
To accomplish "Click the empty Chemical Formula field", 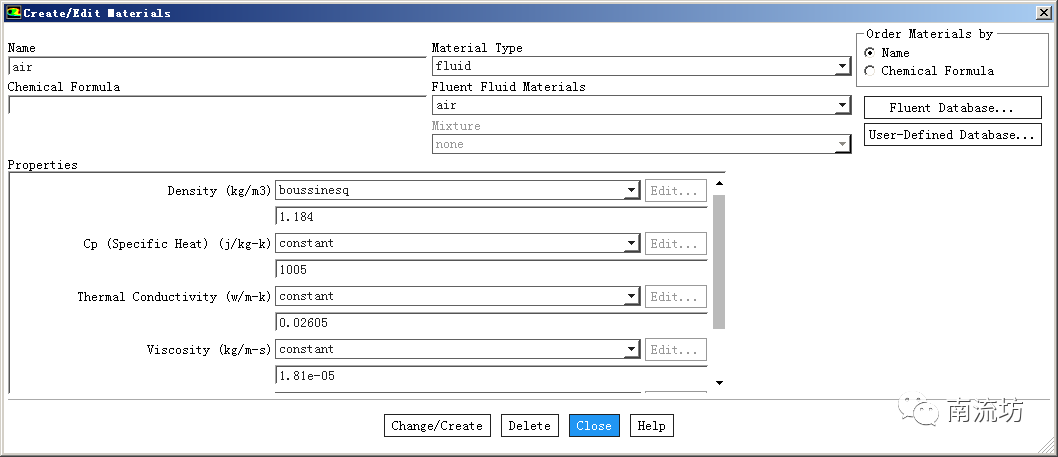I will tap(216, 105).
